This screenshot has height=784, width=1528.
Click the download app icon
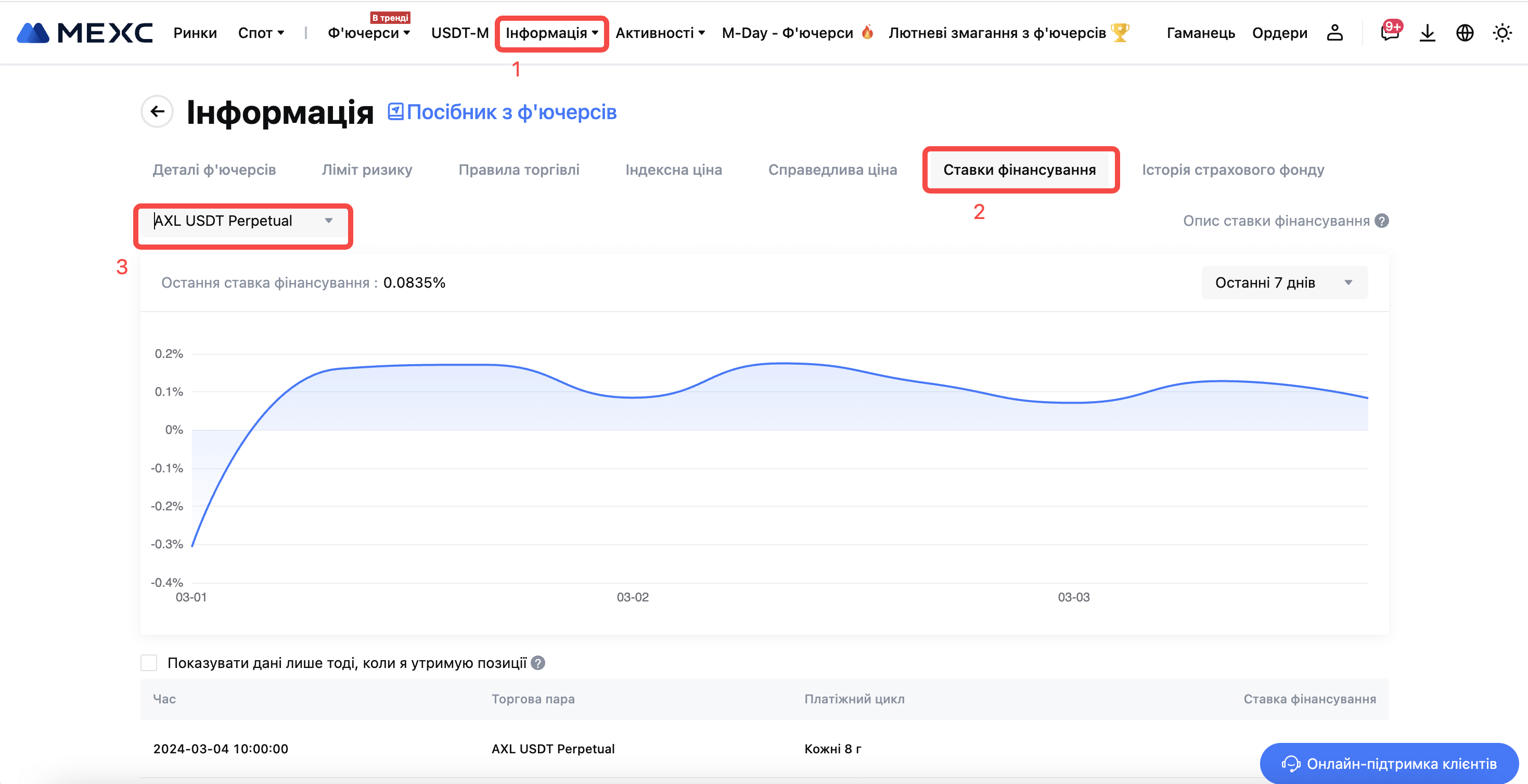point(1427,33)
